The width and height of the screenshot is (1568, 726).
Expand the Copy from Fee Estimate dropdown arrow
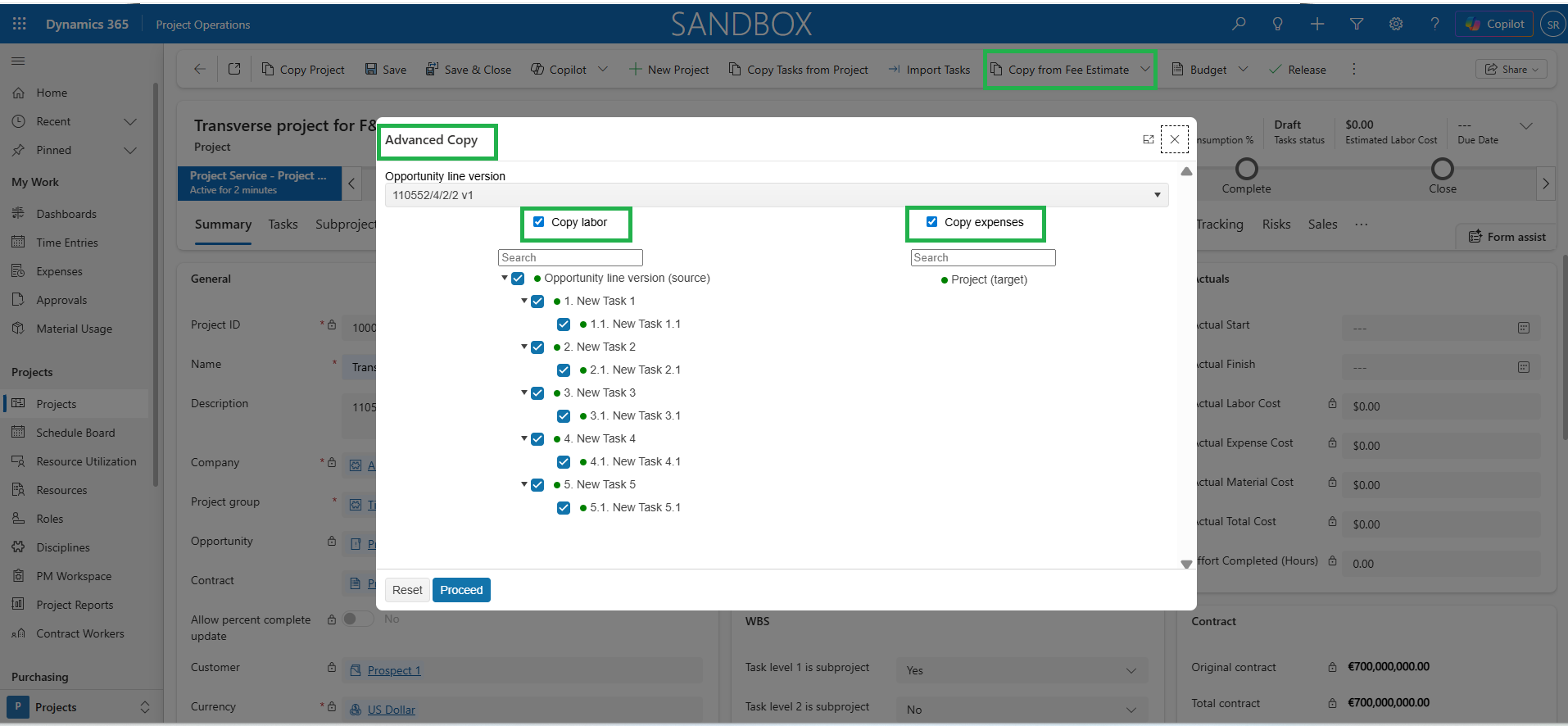(x=1145, y=70)
